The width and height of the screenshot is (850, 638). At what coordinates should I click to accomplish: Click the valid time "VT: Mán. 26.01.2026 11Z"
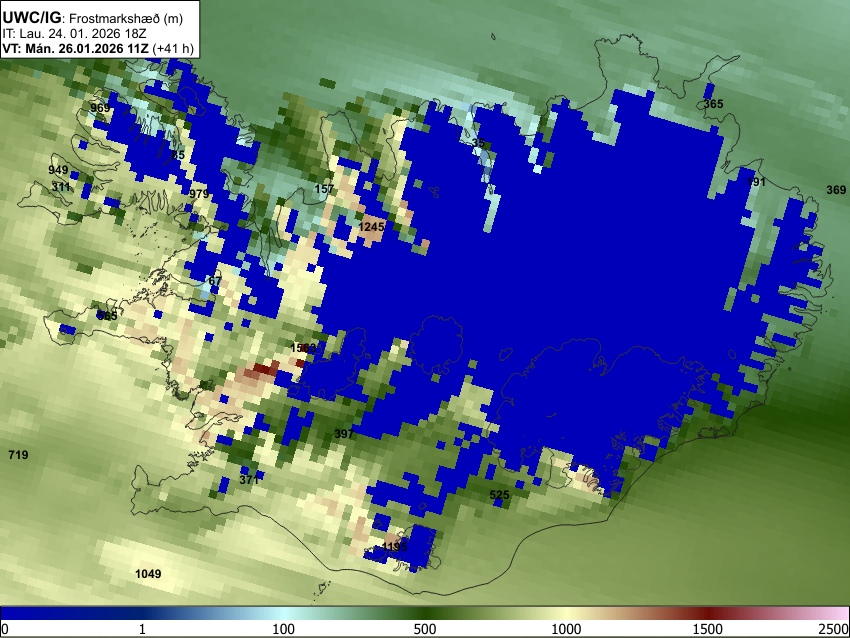75,48
